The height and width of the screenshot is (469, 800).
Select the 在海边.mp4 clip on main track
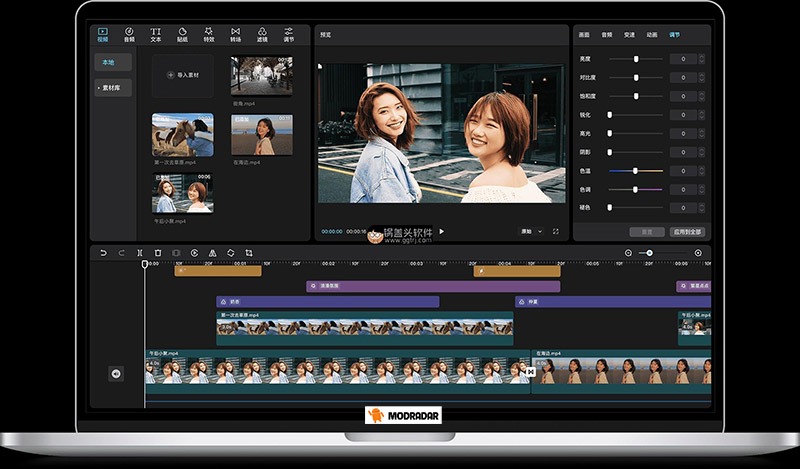(x=621, y=372)
